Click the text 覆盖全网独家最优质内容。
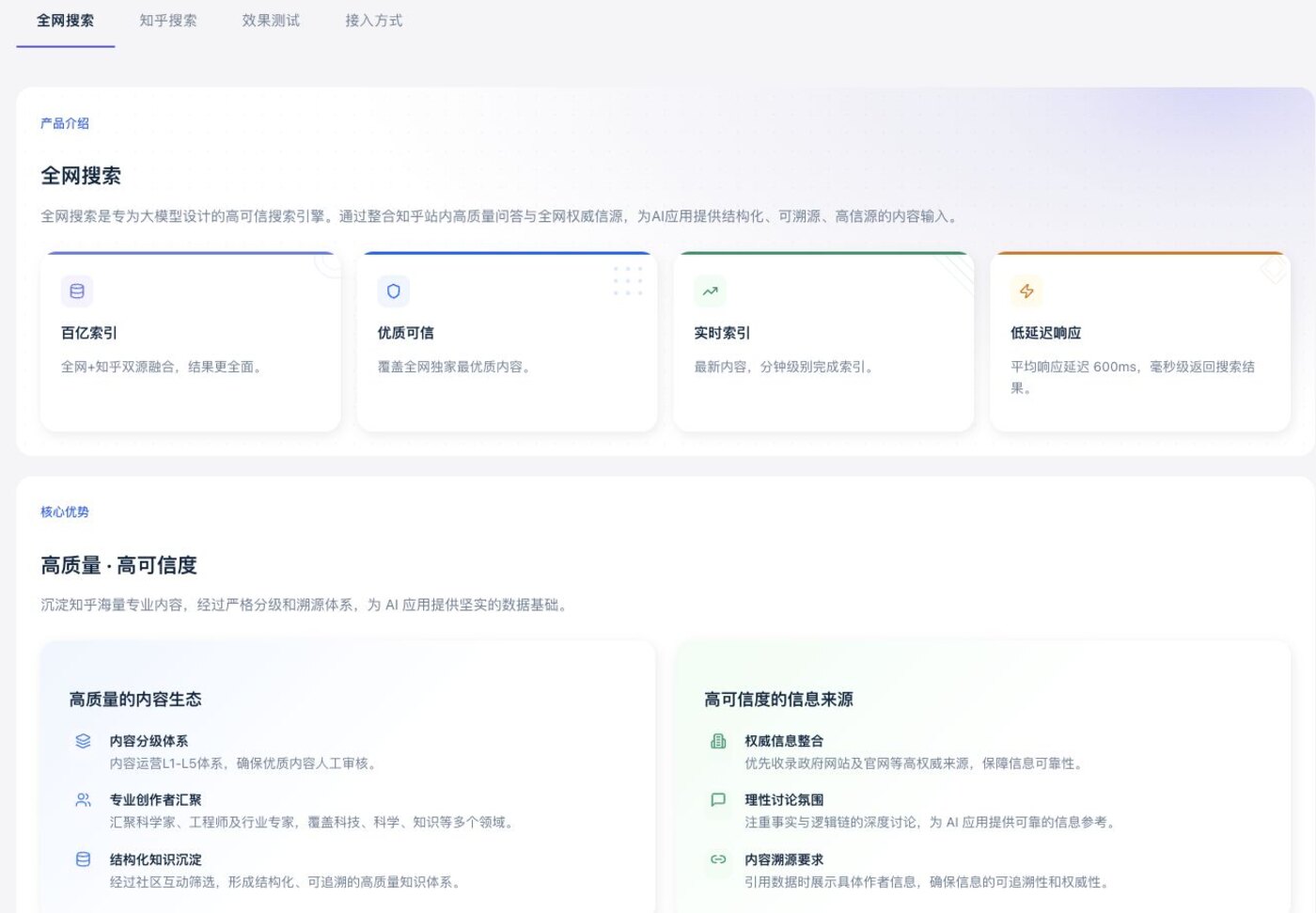1316x913 pixels. 457,367
